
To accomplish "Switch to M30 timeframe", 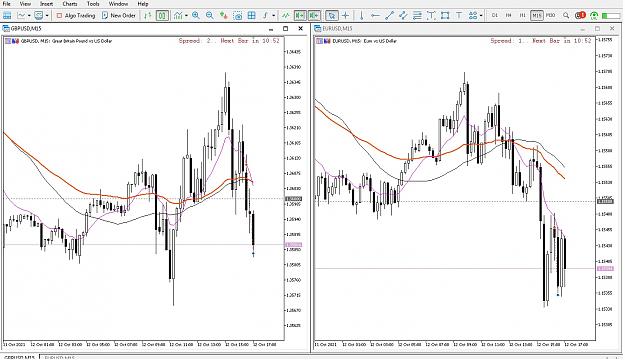I will click(x=550, y=16).
